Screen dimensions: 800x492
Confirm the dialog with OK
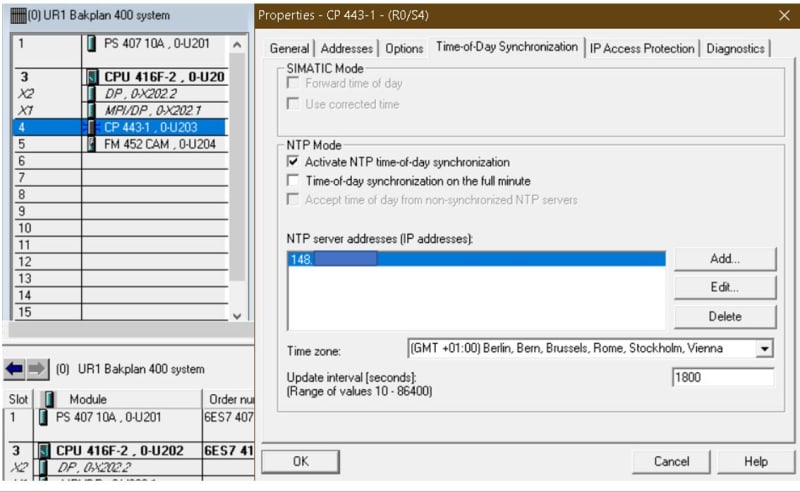pos(301,461)
